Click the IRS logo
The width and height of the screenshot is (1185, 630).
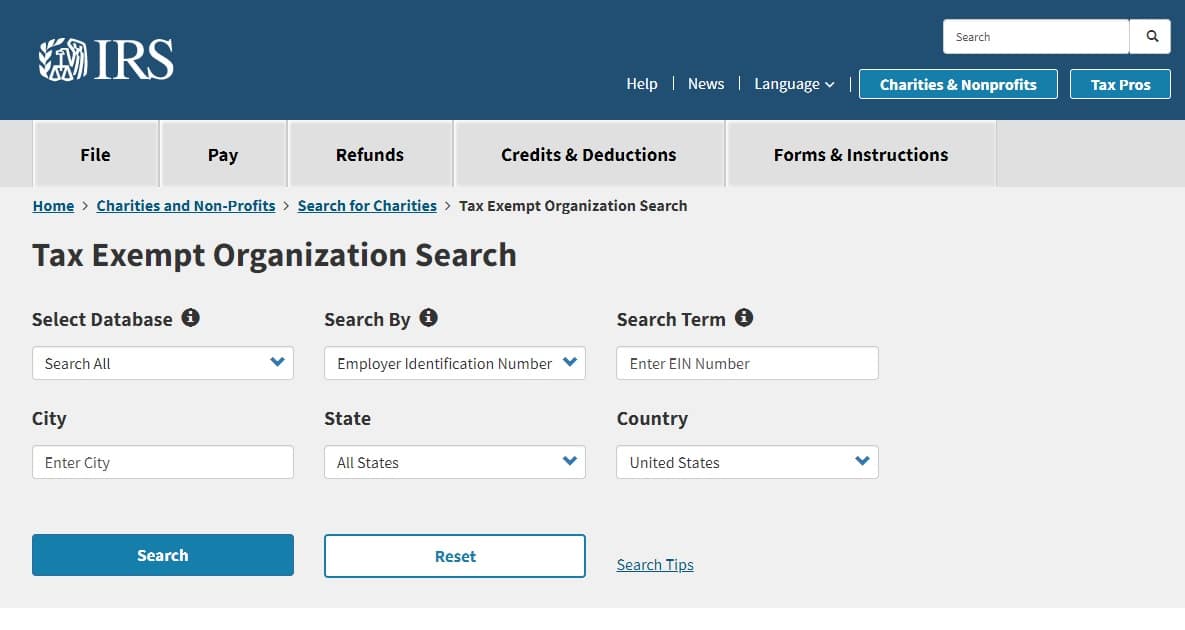pyautogui.click(x=105, y=58)
